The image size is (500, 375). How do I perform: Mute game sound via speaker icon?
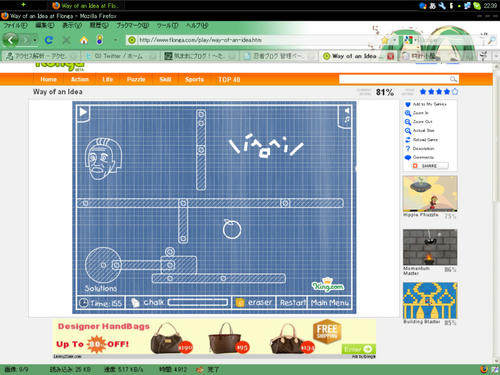347,110
